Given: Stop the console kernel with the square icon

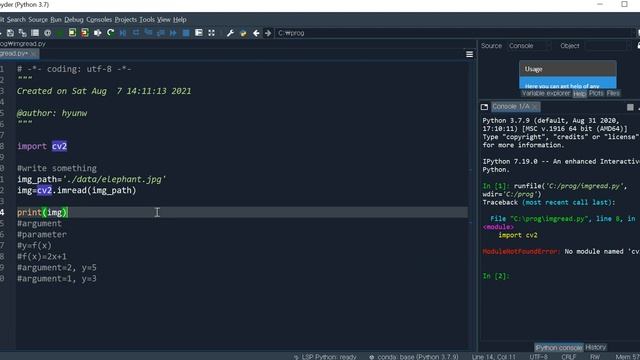Looking at the screenshot, I should (x=630, y=107).
